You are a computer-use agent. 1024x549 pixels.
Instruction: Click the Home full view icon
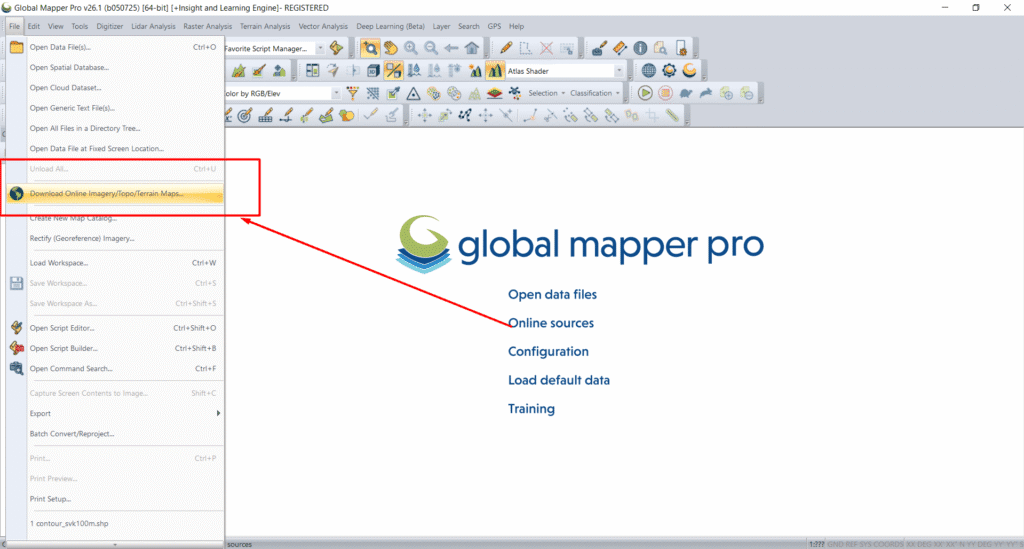472,48
